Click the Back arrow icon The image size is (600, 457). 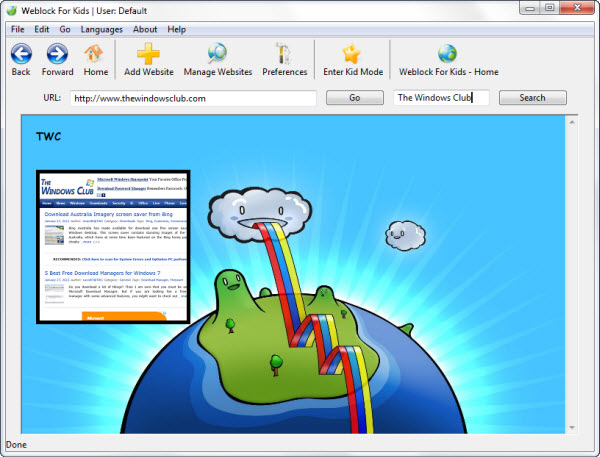[x=21, y=54]
